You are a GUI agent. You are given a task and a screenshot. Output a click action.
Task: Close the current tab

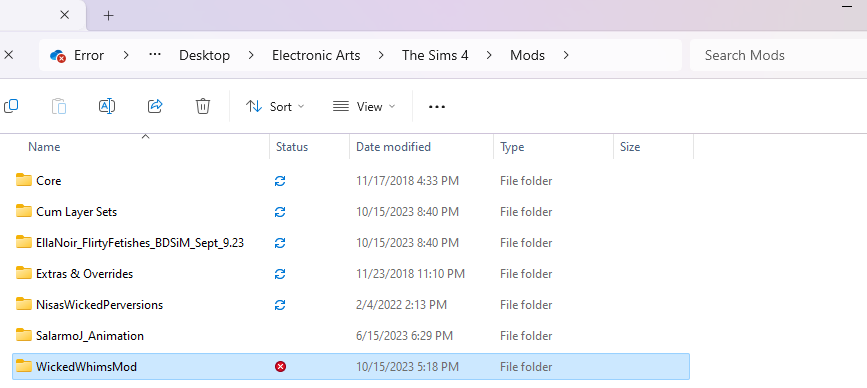[65, 15]
